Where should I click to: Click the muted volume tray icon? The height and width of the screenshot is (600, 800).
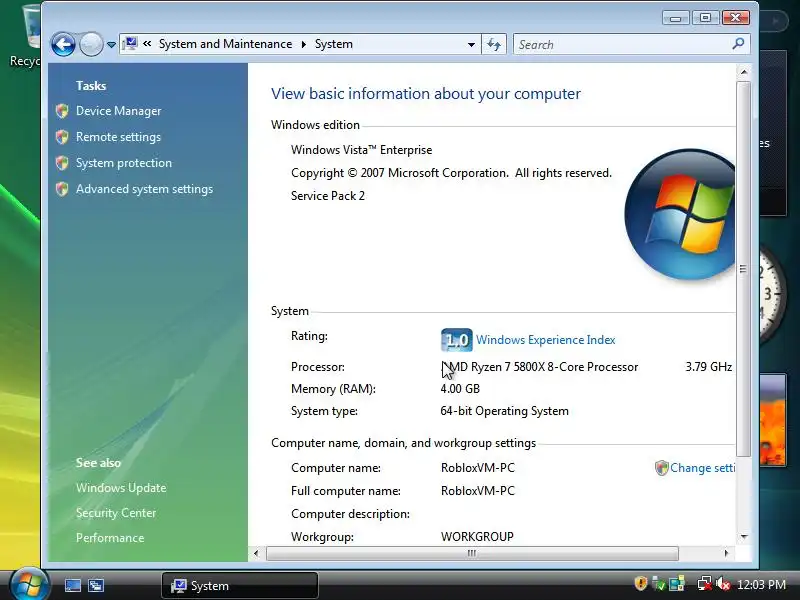tap(722, 583)
